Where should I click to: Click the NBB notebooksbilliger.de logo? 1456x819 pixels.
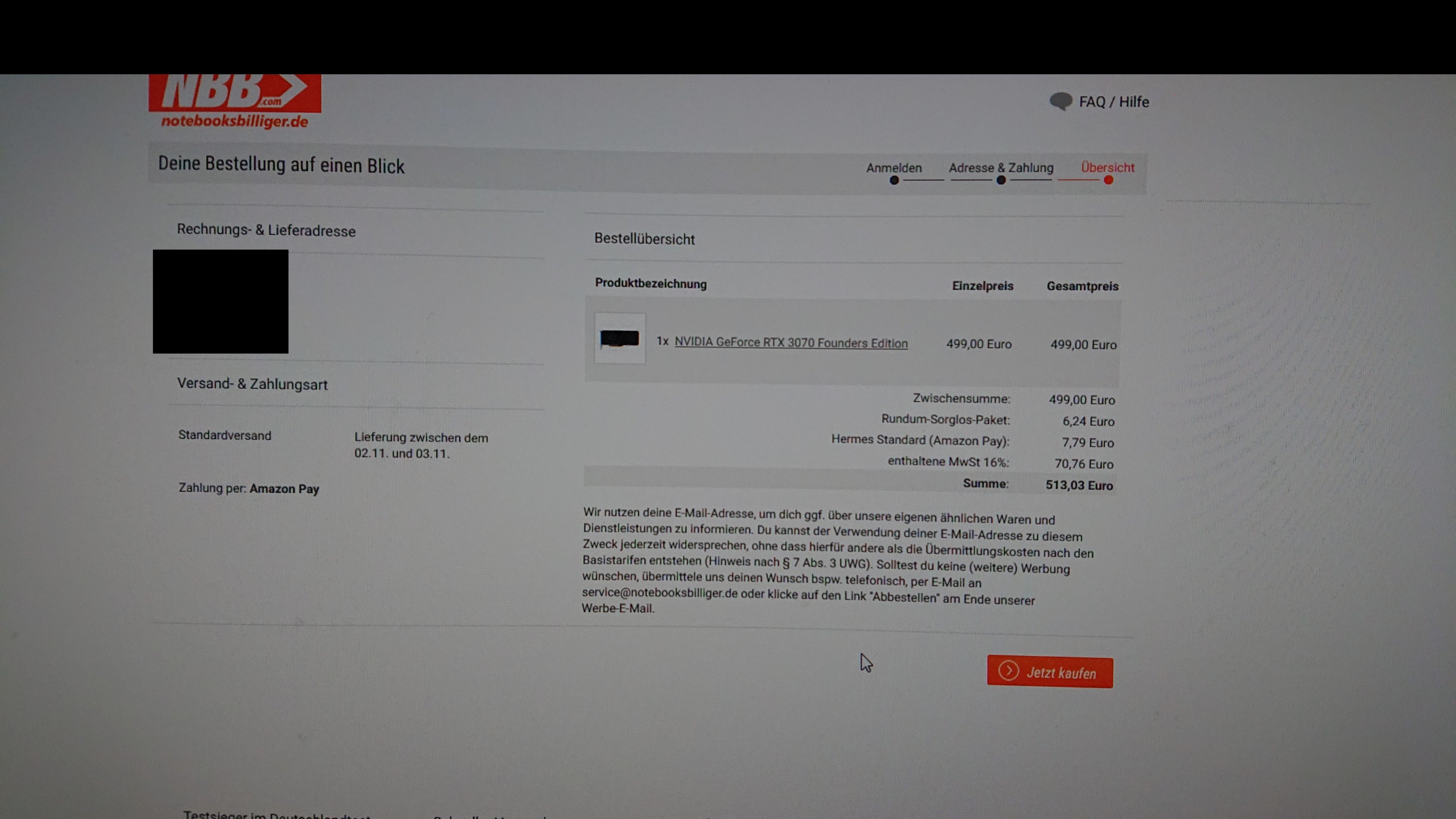235,102
